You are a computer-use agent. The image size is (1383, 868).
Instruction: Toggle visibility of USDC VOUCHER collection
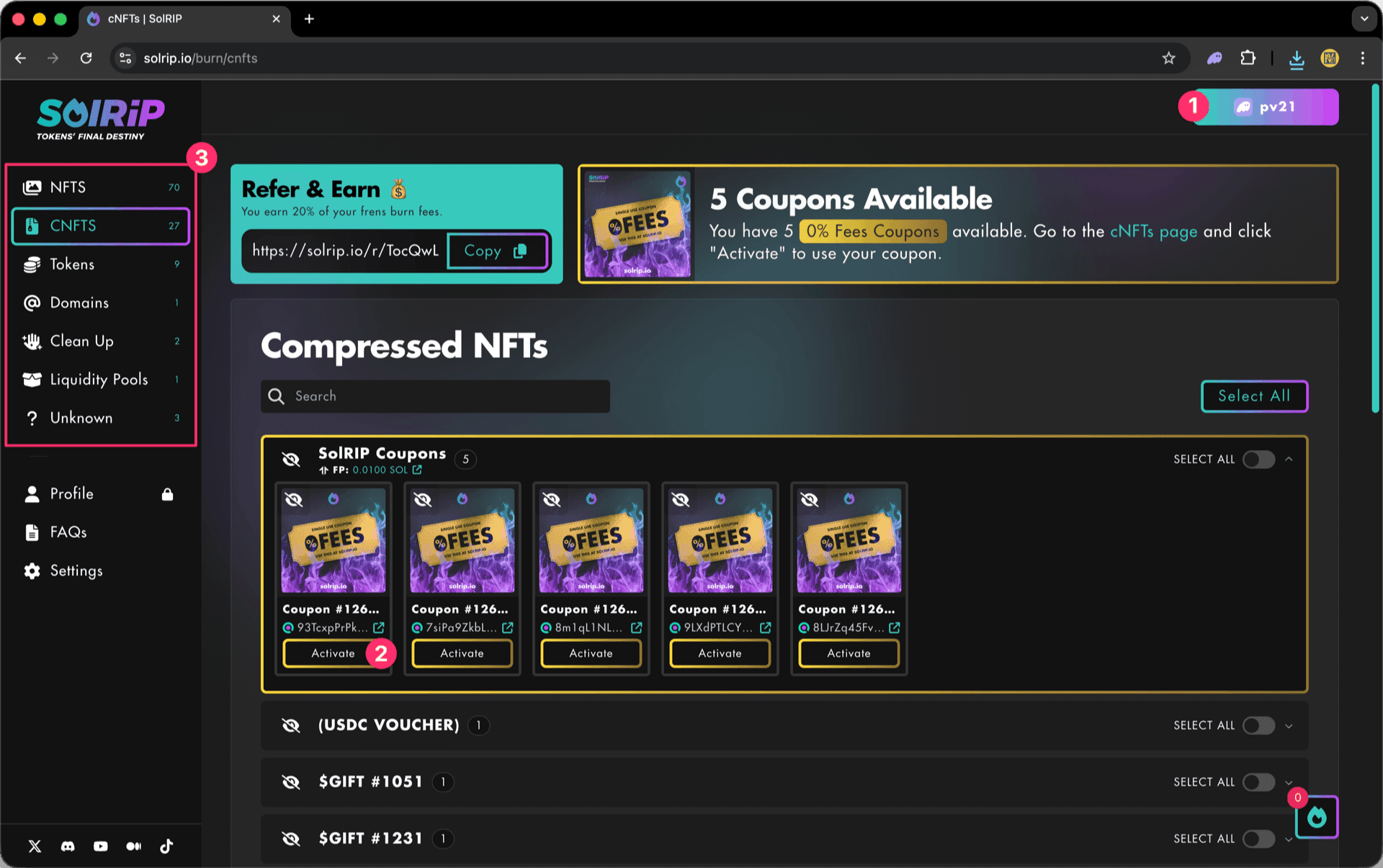(291, 725)
